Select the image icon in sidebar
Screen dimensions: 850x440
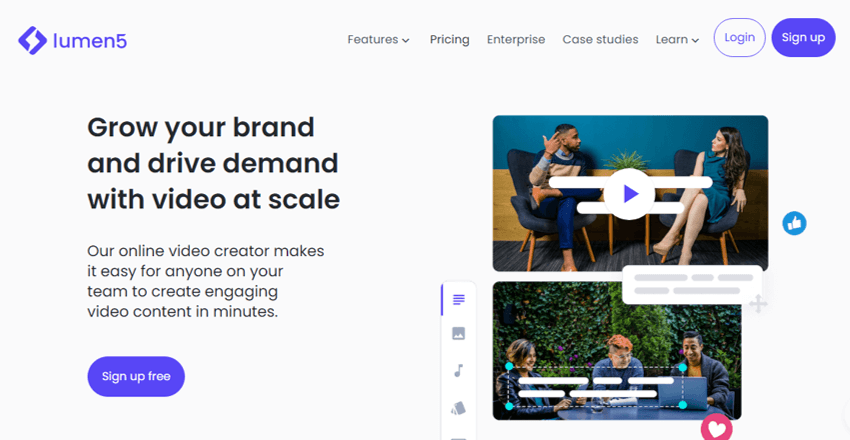click(459, 333)
